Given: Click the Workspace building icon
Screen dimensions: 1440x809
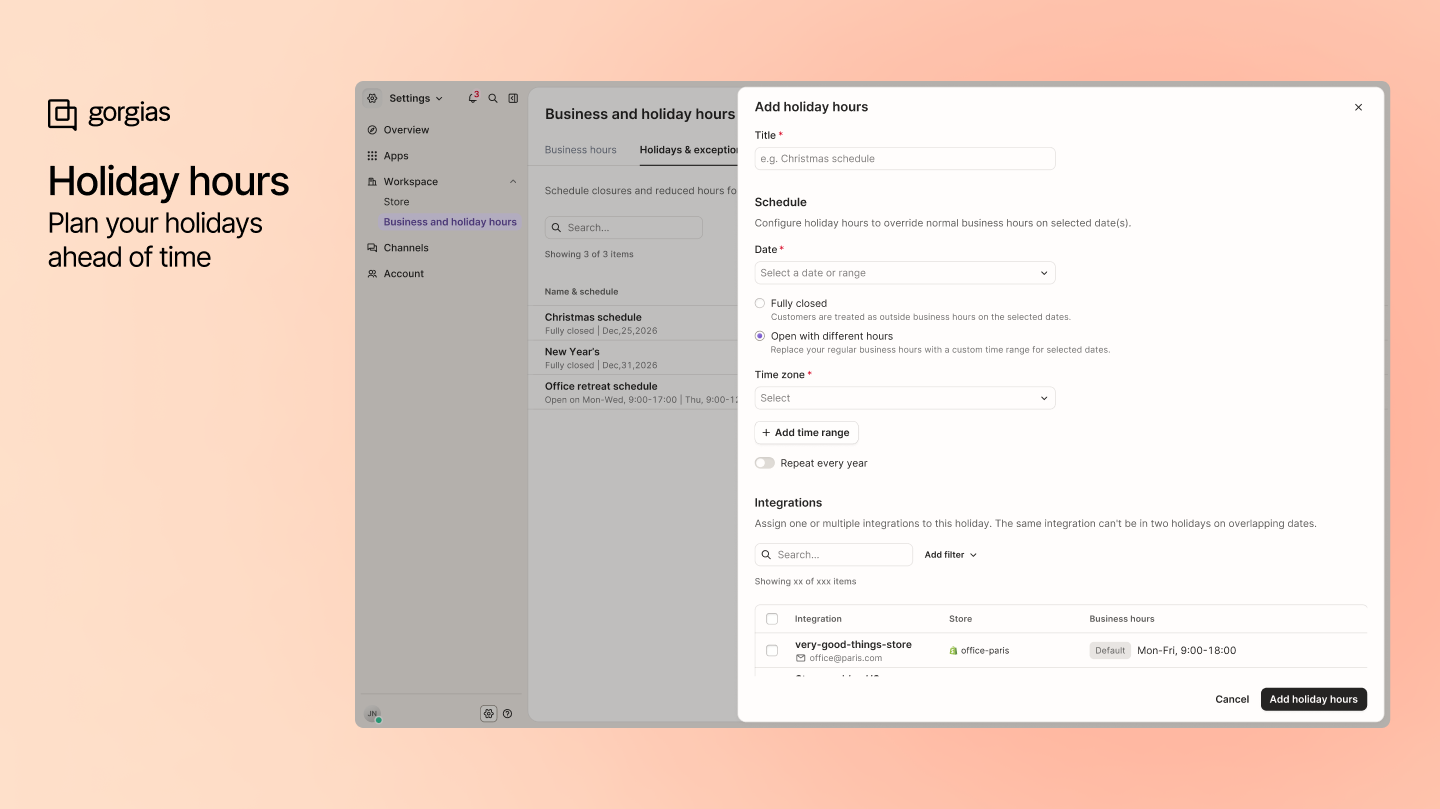Looking at the screenshot, I should (372, 182).
